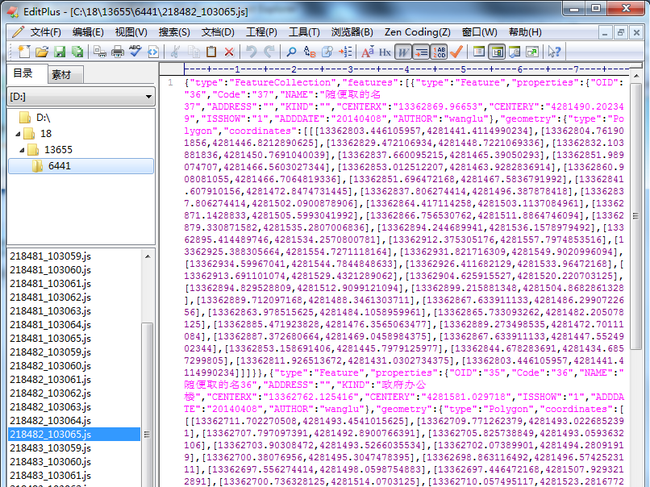
Task: Open the 工程(P) menu
Action: point(262,32)
